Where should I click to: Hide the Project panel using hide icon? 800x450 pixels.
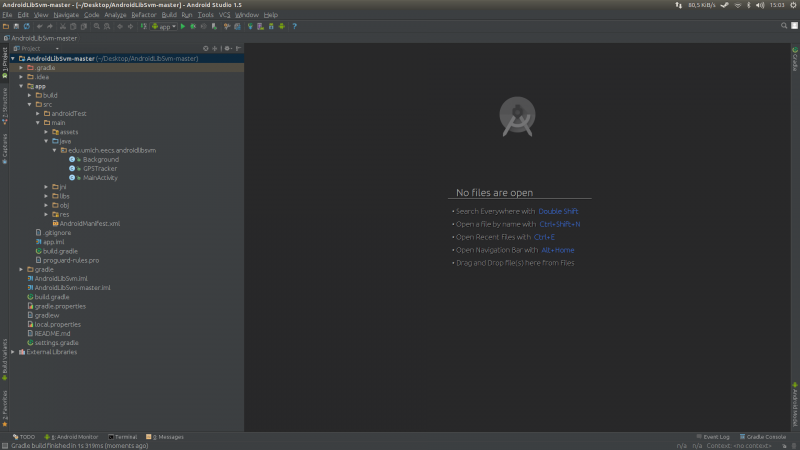click(239, 48)
